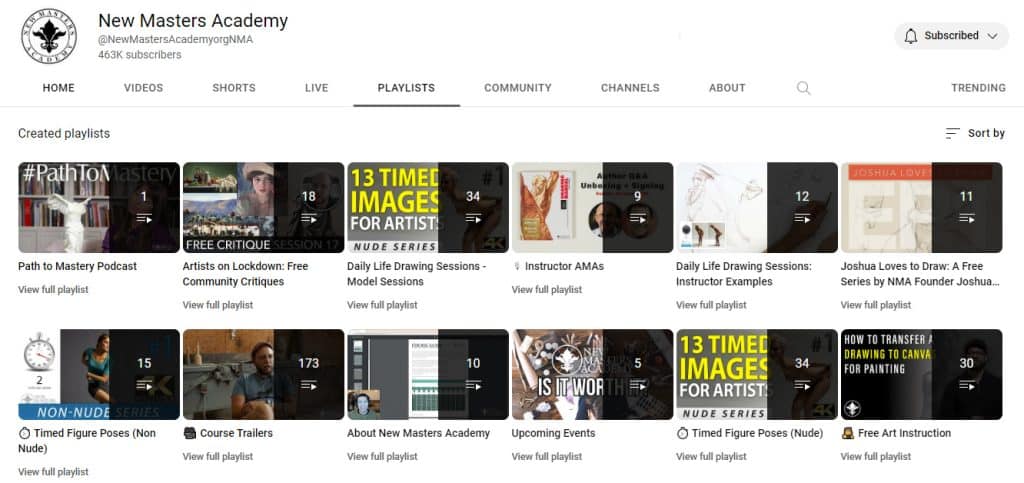
Task: Open the Upcoming Events playlist thumbnail
Action: [x=592, y=375]
